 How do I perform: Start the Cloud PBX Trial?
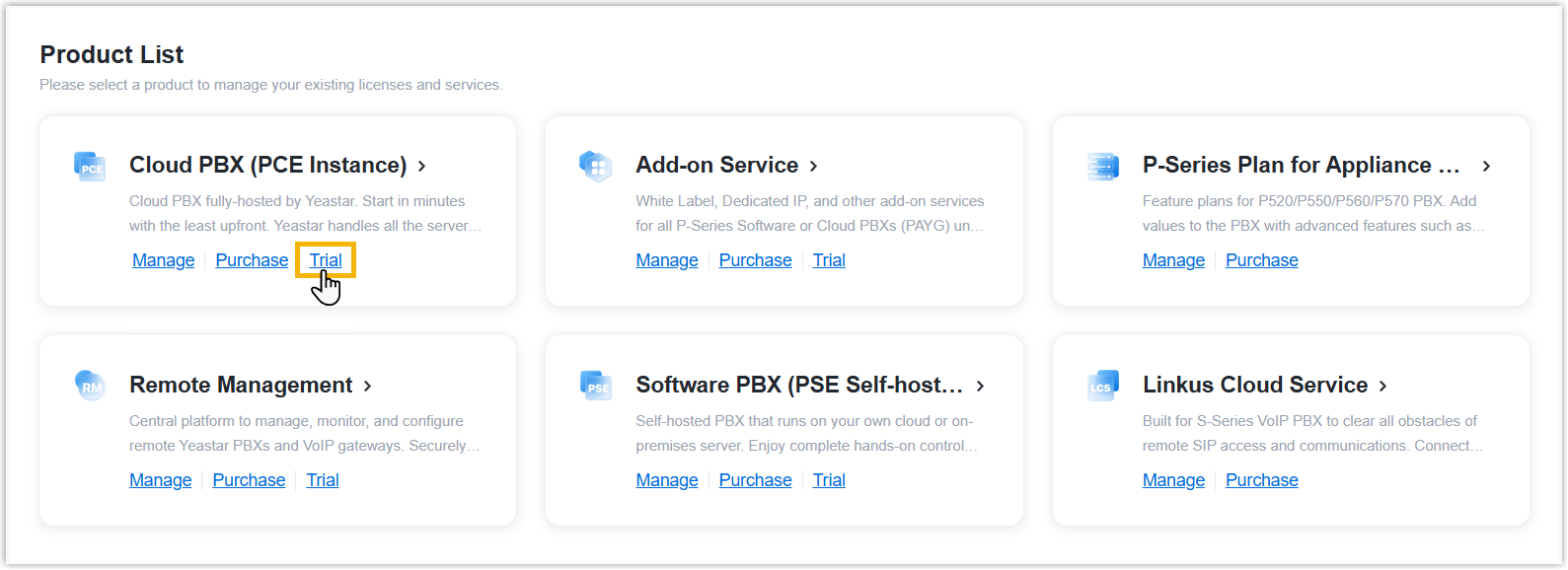pyautogui.click(x=326, y=260)
